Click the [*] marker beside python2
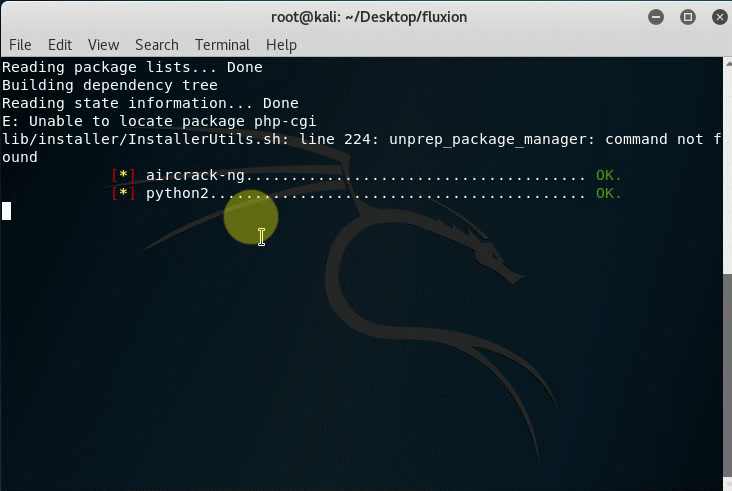Image resolution: width=732 pixels, height=491 pixels. 123,193
